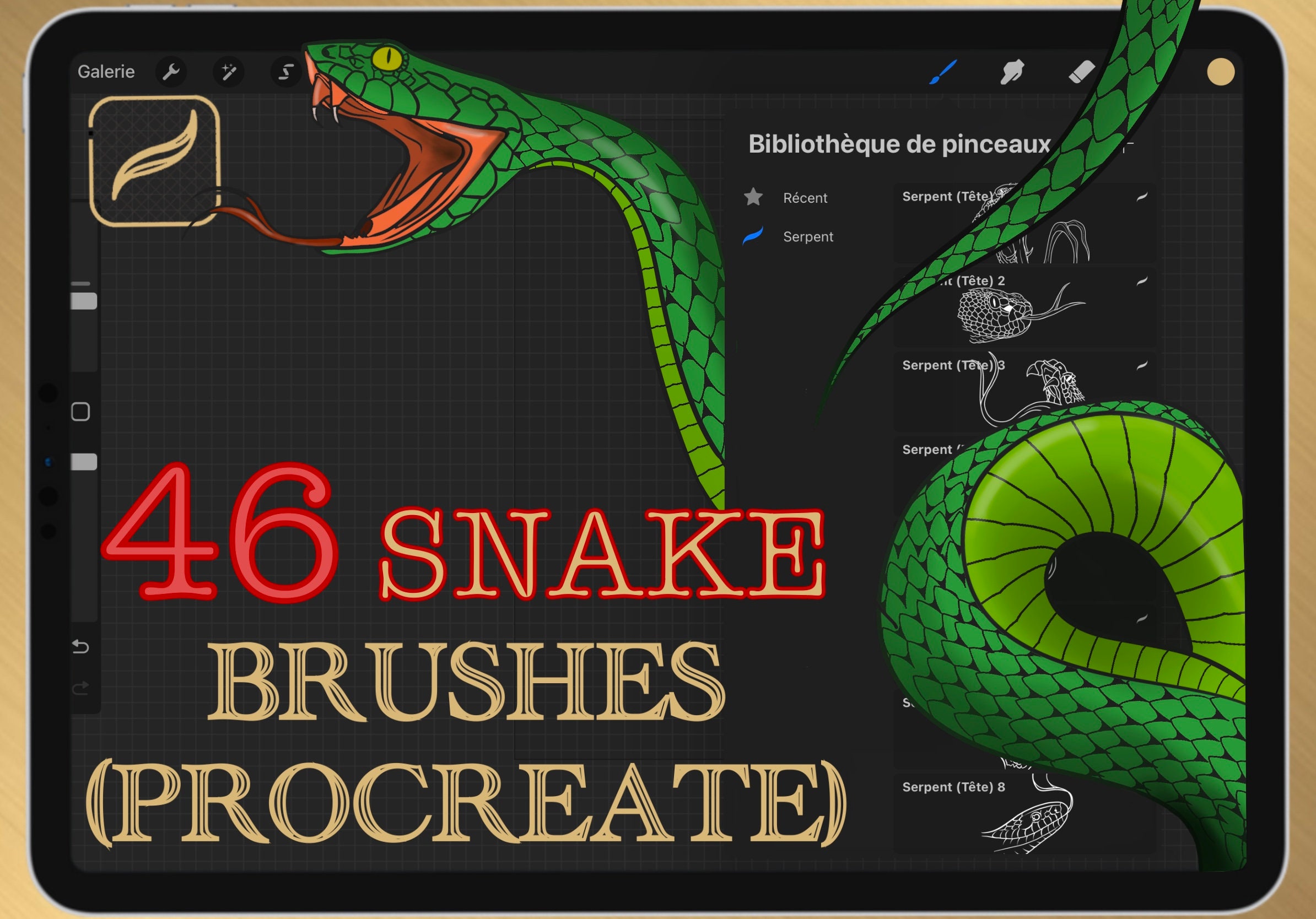Adjust the brush opacity slider handle
The height and width of the screenshot is (919, 1316).
84,462
